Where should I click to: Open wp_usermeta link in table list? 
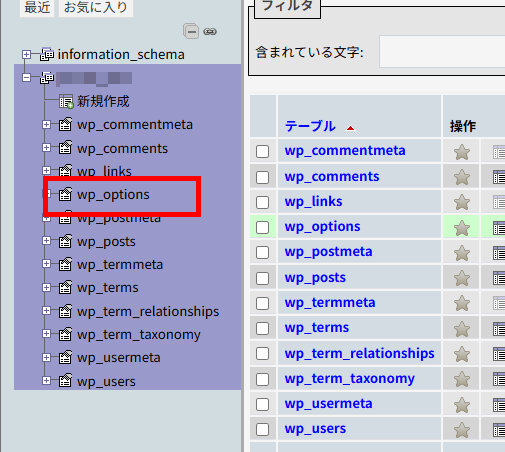pyautogui.click(x=328, y=404)
